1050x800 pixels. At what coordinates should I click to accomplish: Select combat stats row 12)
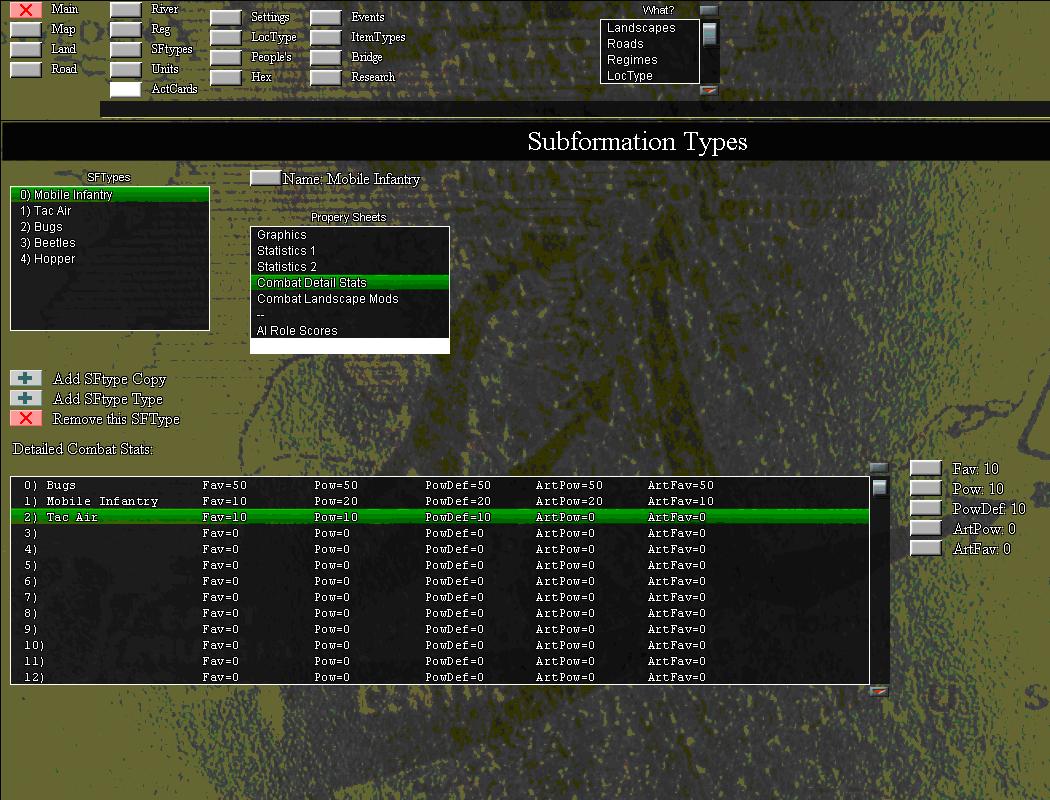440,677
